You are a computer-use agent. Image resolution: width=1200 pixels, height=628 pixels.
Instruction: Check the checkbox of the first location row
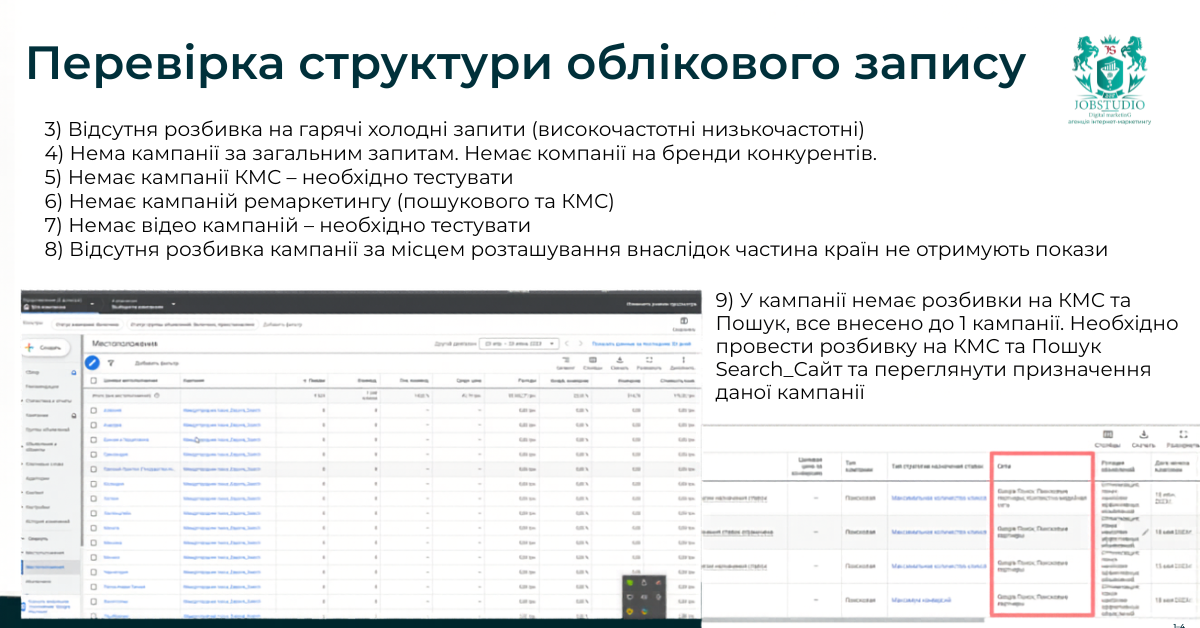point(94,412)
